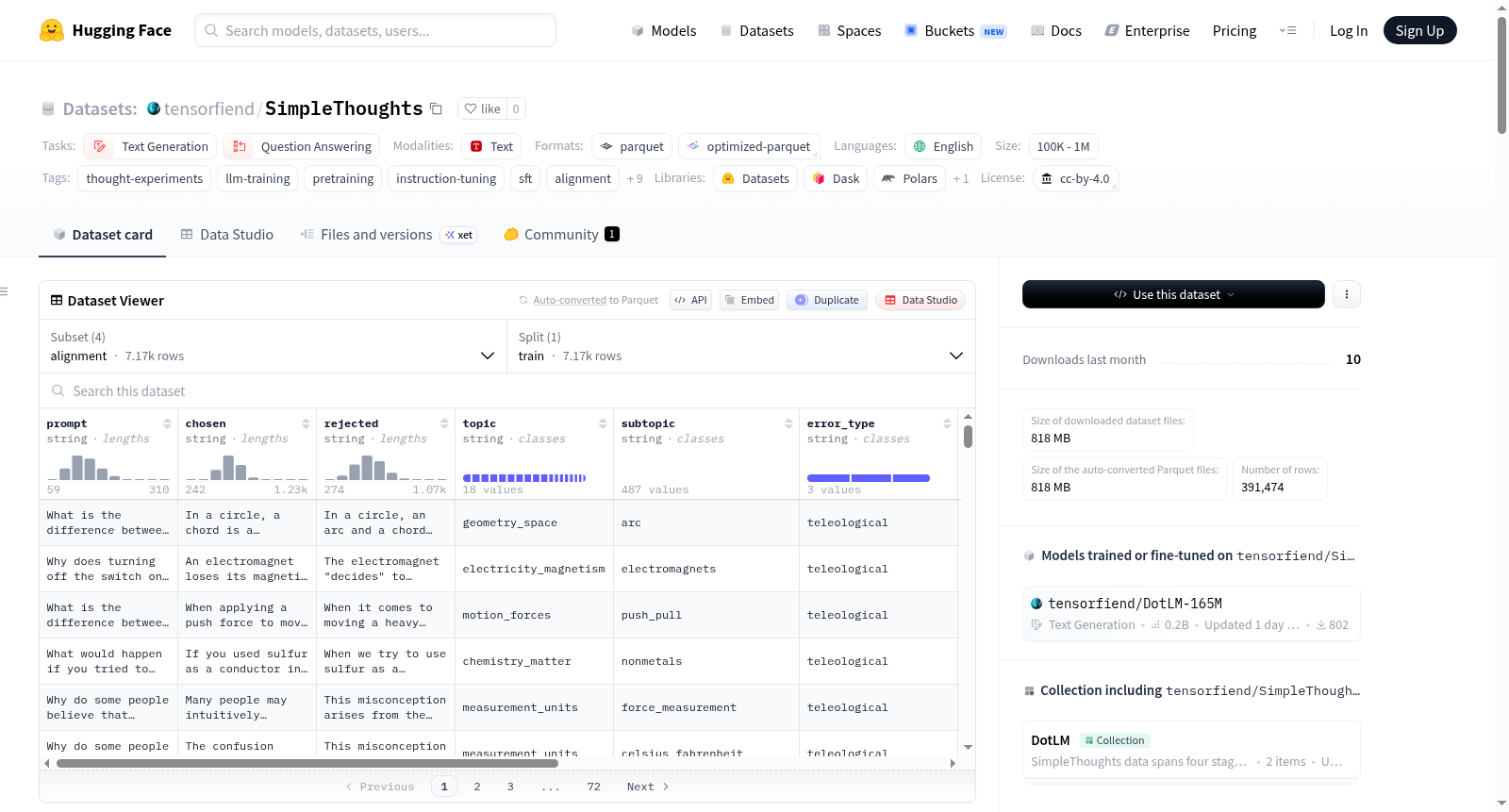1509x812 pixels.
Task: Sort the rejected column using its sort icon
Action: coord(444,423)
